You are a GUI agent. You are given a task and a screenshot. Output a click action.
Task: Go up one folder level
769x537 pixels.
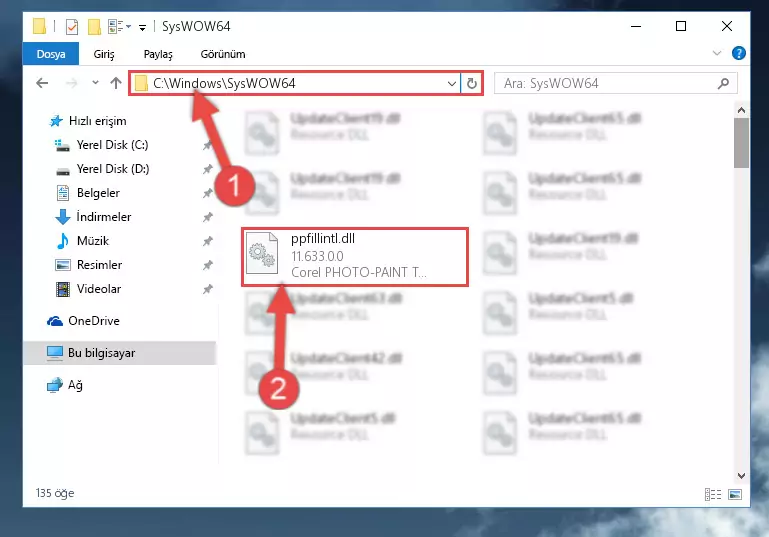coord(116,83)
